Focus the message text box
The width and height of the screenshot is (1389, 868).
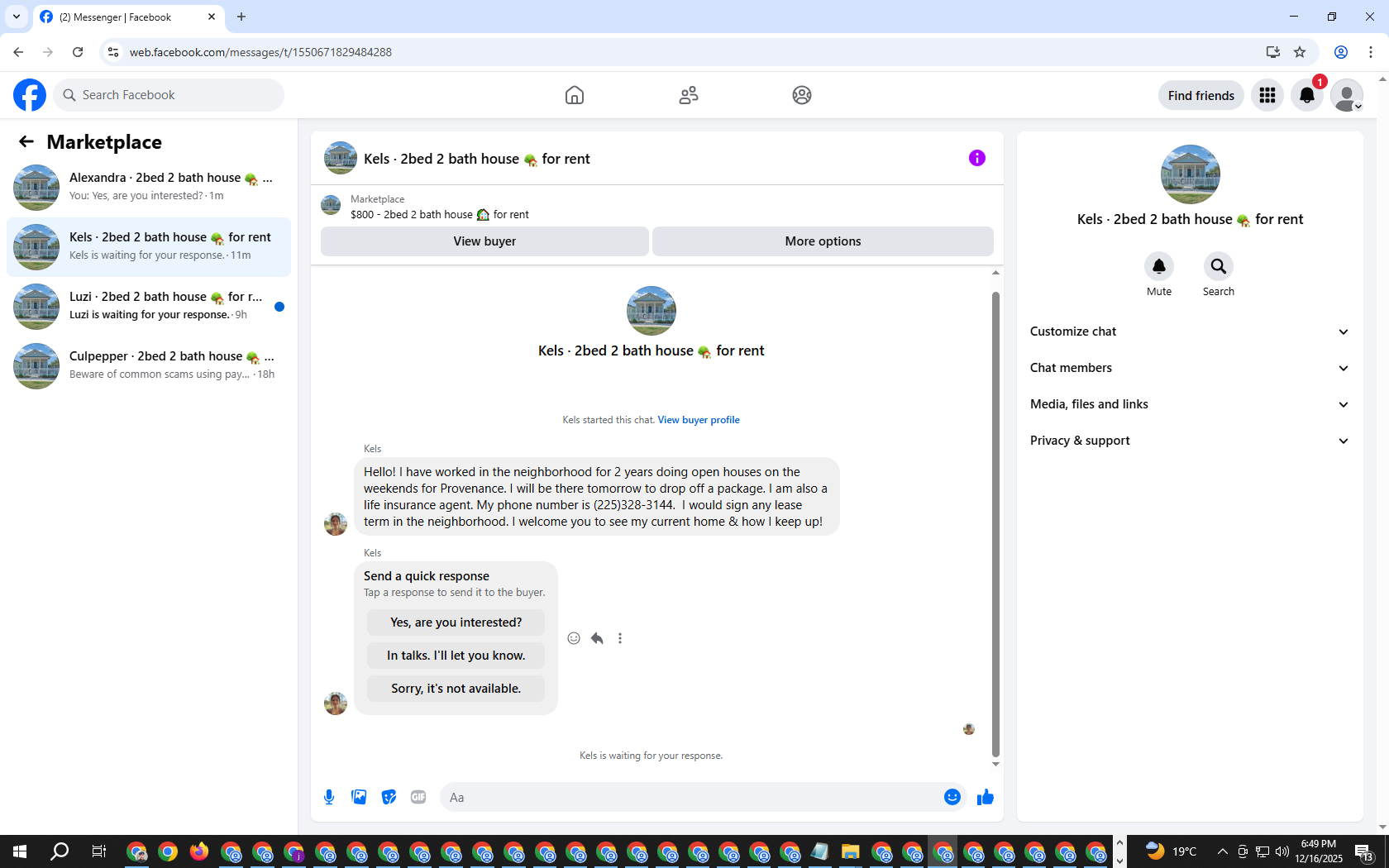(690, 797)
